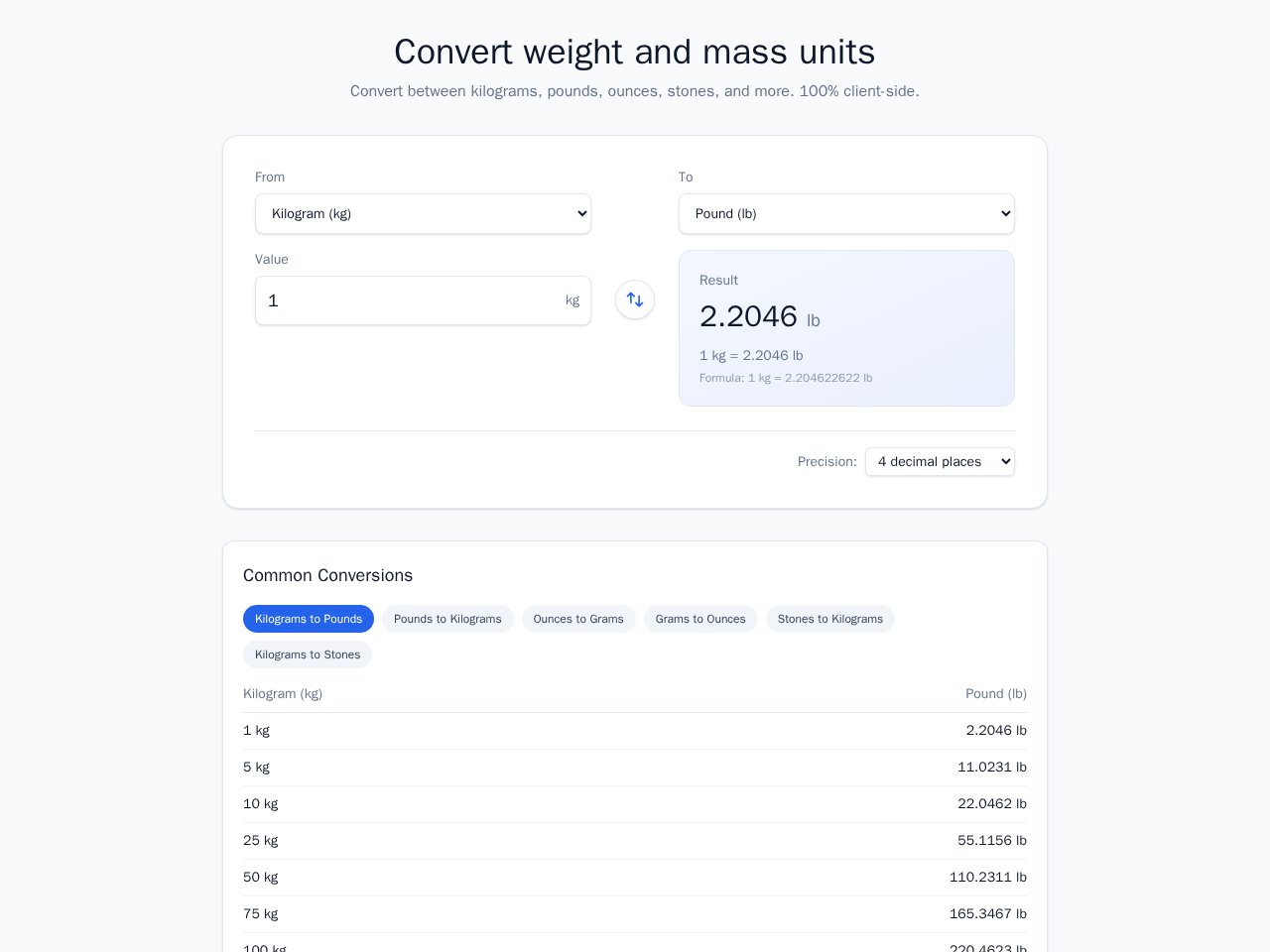The width and height of the screenshot is (1270, 952).
Task: Select the Kilograms to Pounds chip
Action: (x=309, y=619)
